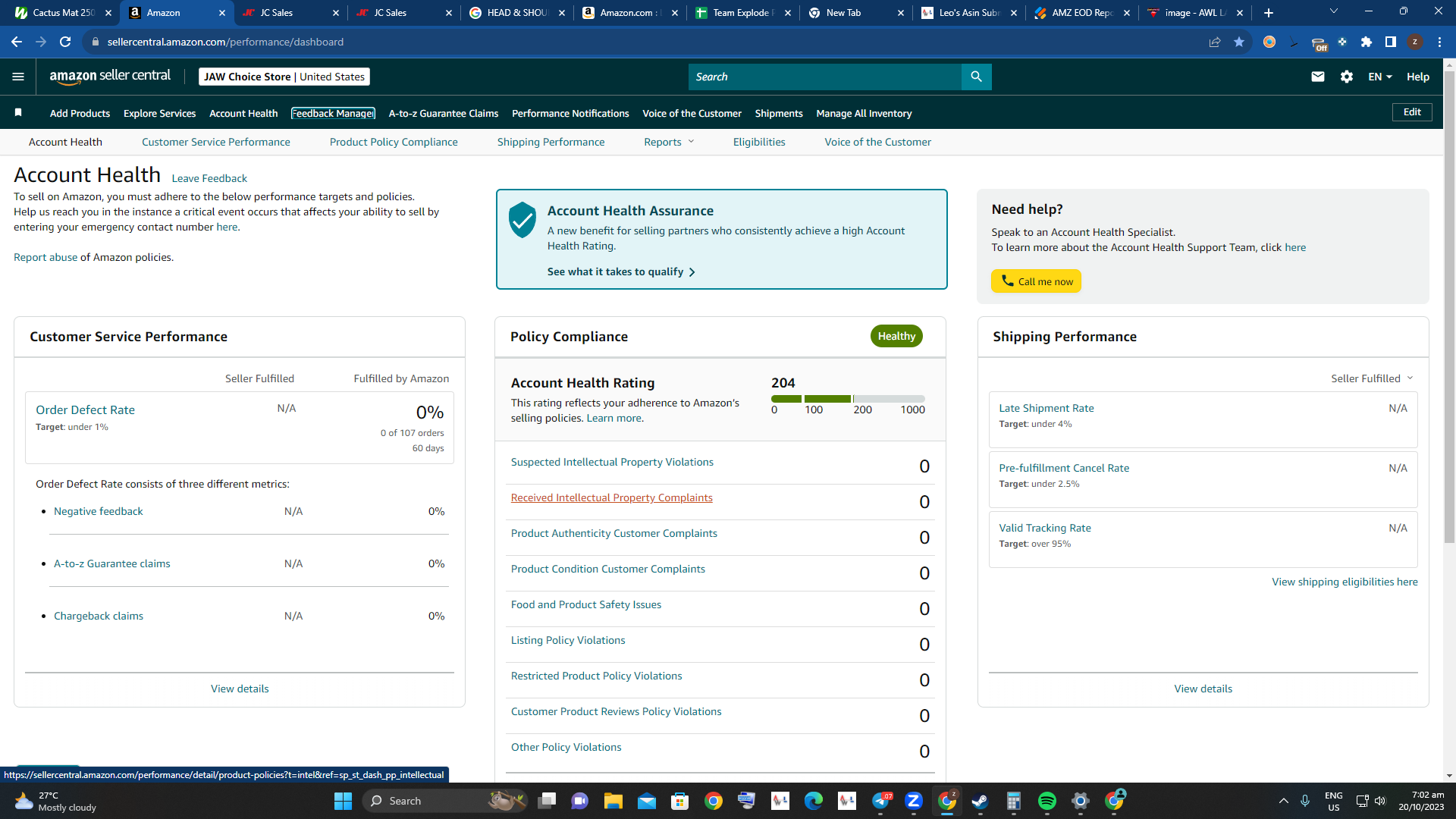The image size is (1456, 819).
Task: Open the Help link in header
Action: coord(1418,77)
